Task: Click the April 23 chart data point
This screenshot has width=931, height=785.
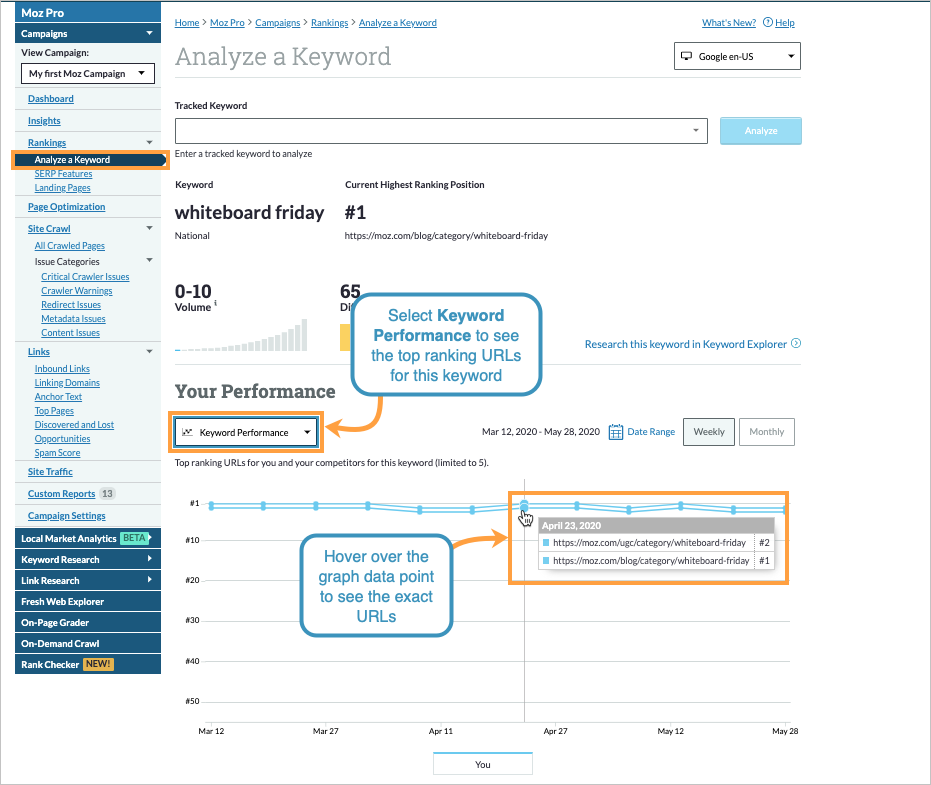Action: (524, 506)
